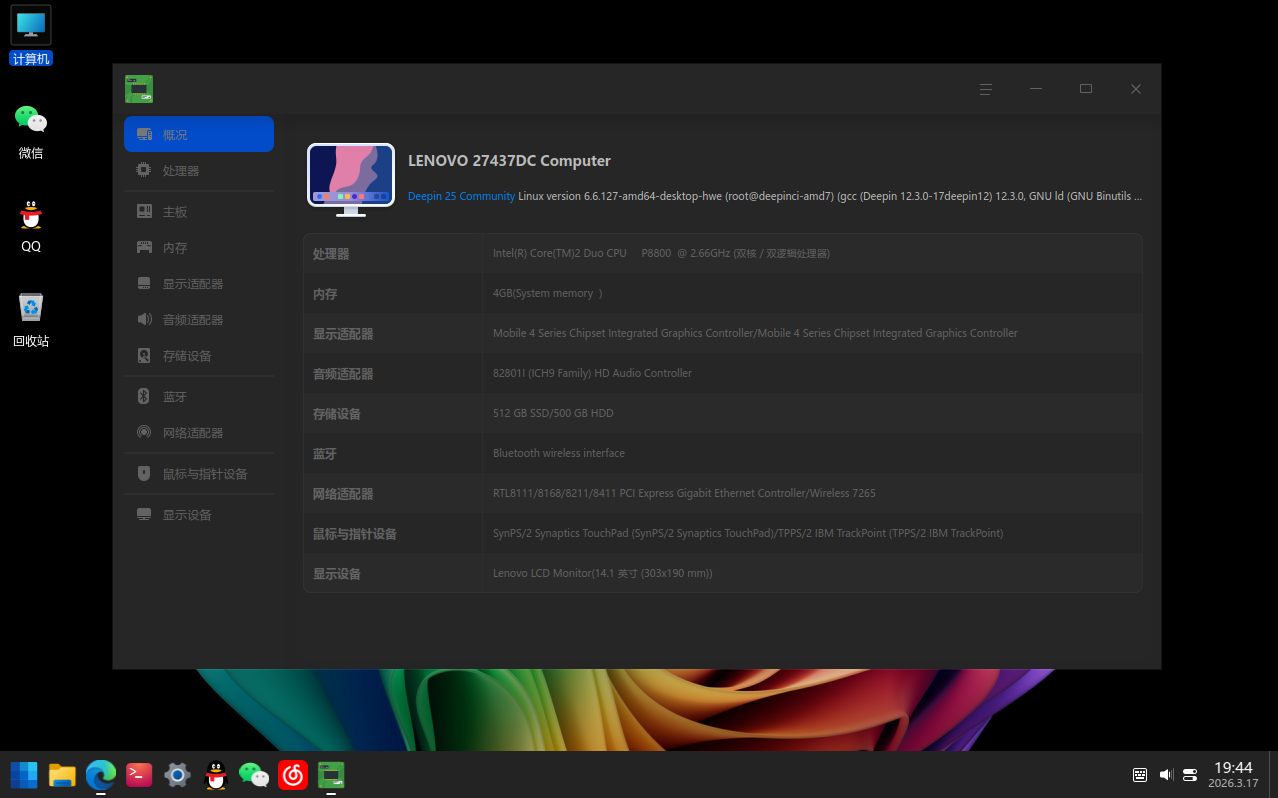This screenshot has height=798, width=1278.
Task: Click the Lenovo LCD Monitor value
Action: [603, 574]
